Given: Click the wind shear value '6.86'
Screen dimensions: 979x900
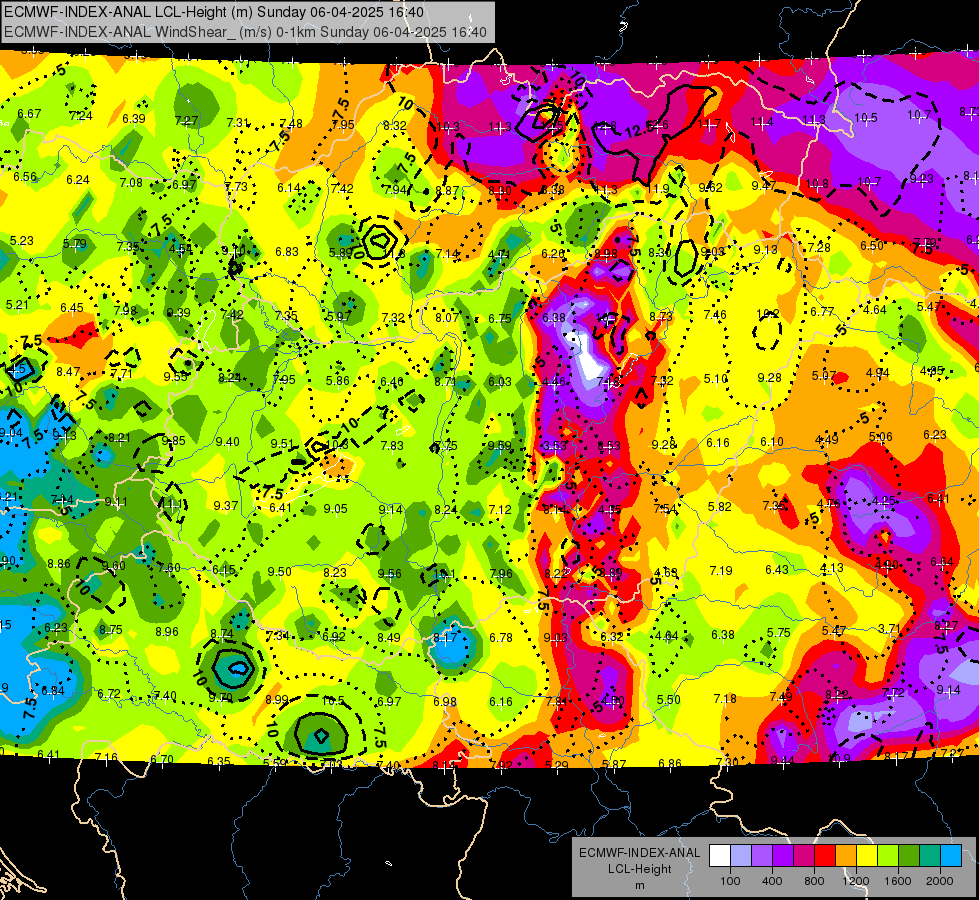Looking at the screenshot, I should point(670,763).
